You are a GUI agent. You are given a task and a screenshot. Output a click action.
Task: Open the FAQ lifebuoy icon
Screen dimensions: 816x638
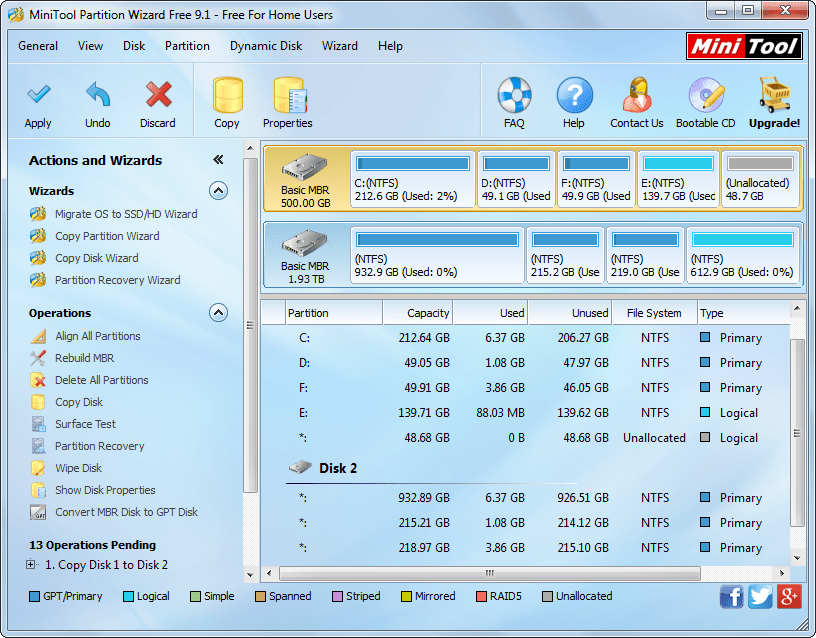(x=514, y=95)
